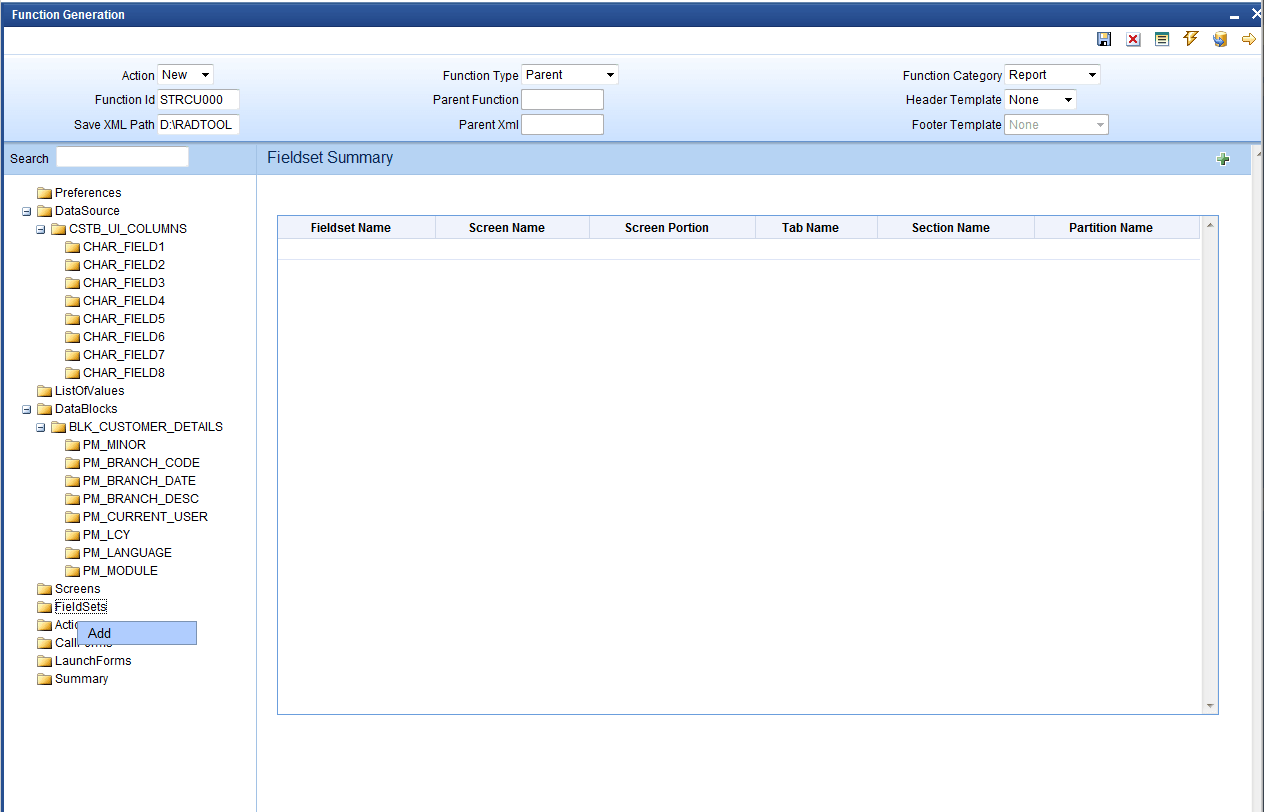The width and height of the screenshot is (1264, 812).
Task: Select CHAR_FIELD5 in the tree
Action: click(x=124, y=319)
